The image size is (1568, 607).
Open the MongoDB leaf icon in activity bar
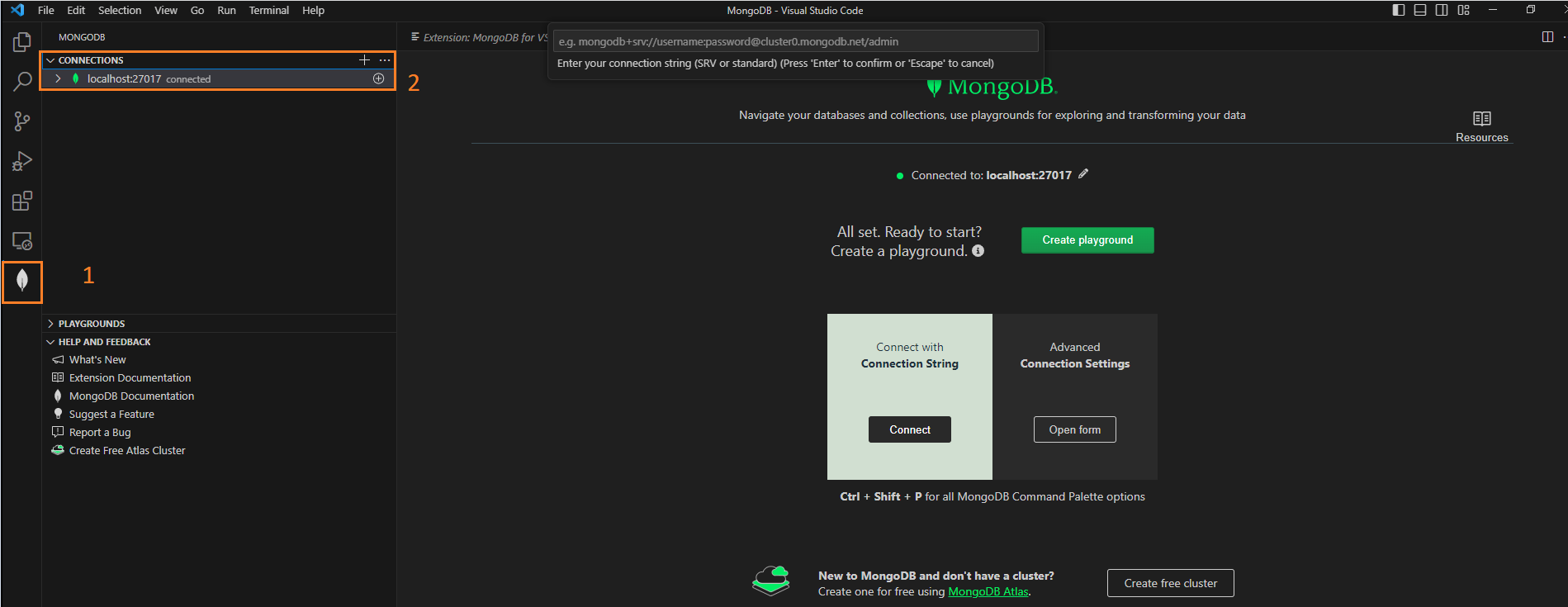coord(22,281)
